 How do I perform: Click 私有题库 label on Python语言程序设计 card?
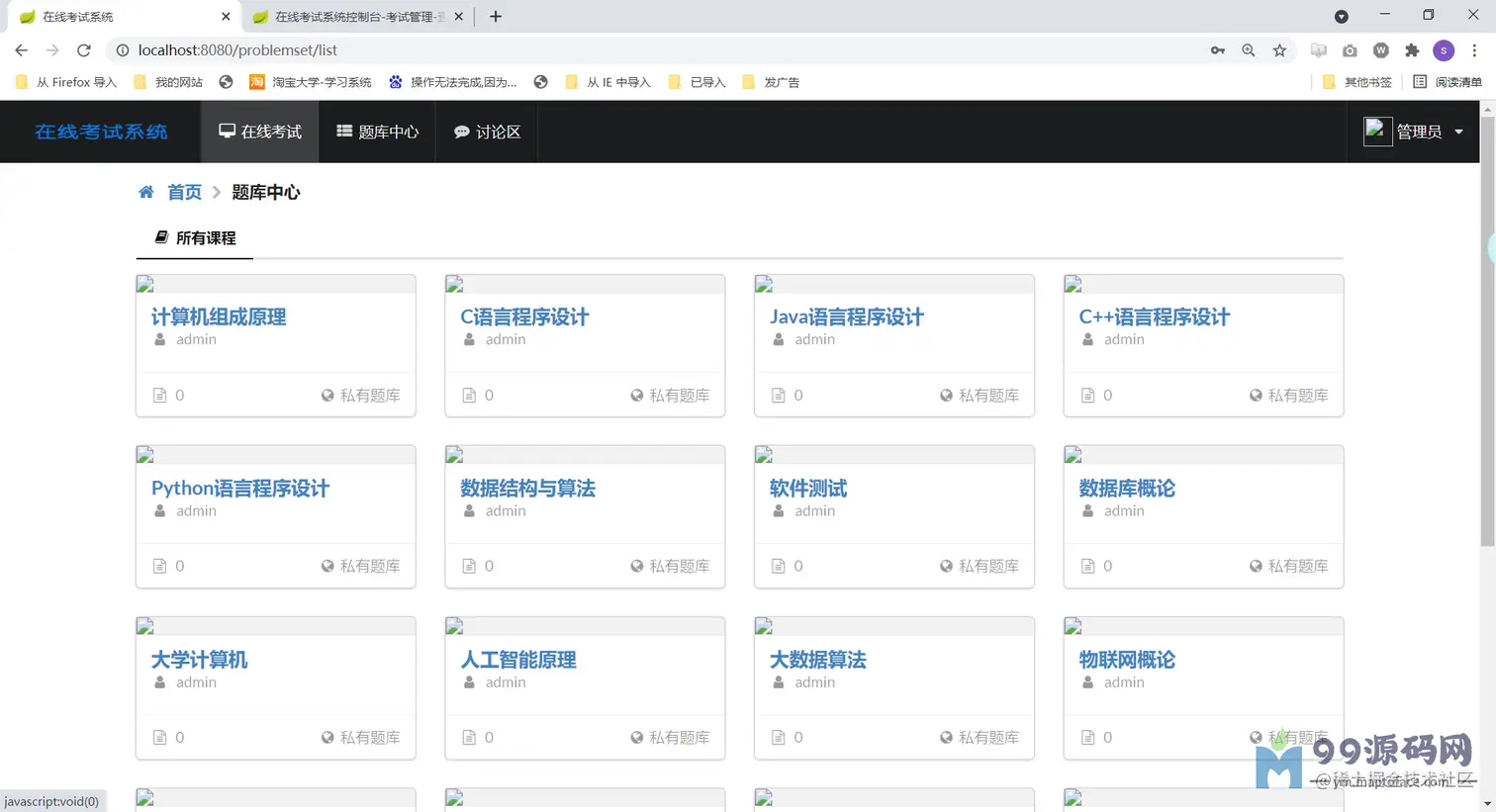pyautogui.click(x=370, y=566)
